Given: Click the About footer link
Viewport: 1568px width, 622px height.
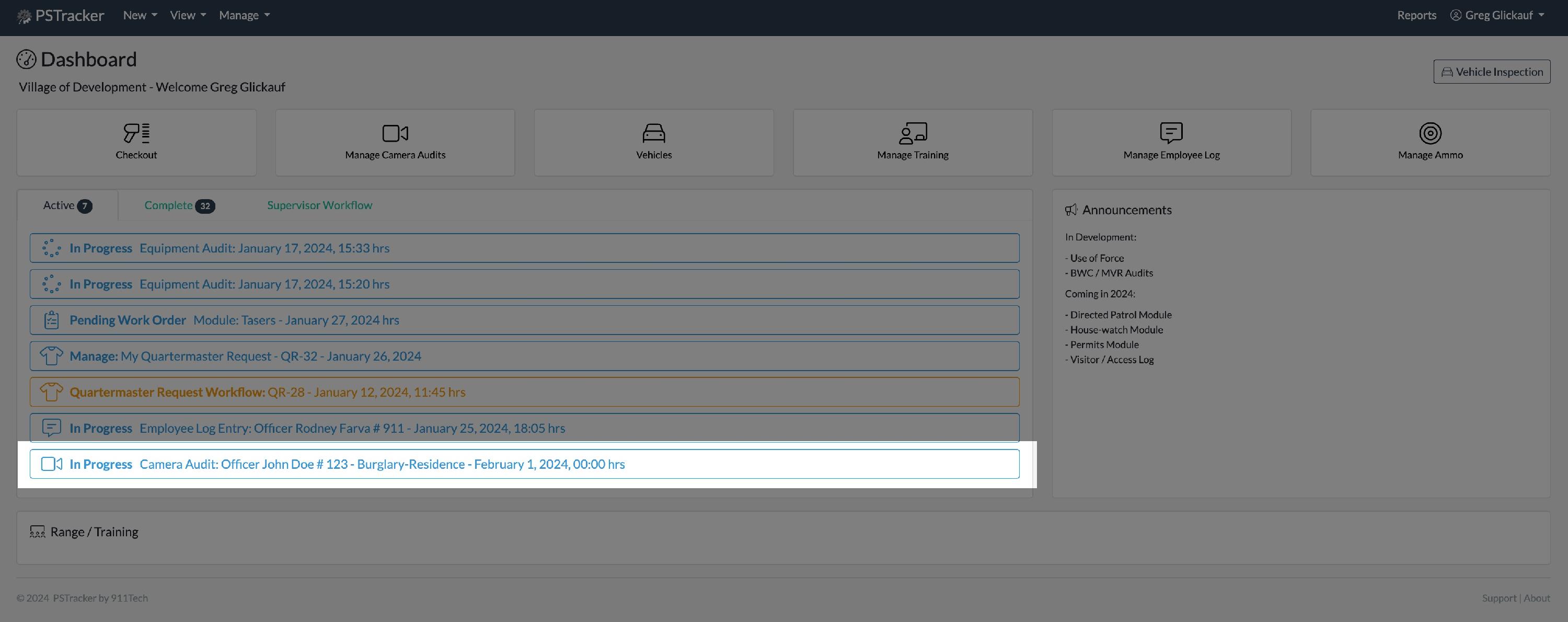Looking at the screenshot, I should [x=1536, y=597].
